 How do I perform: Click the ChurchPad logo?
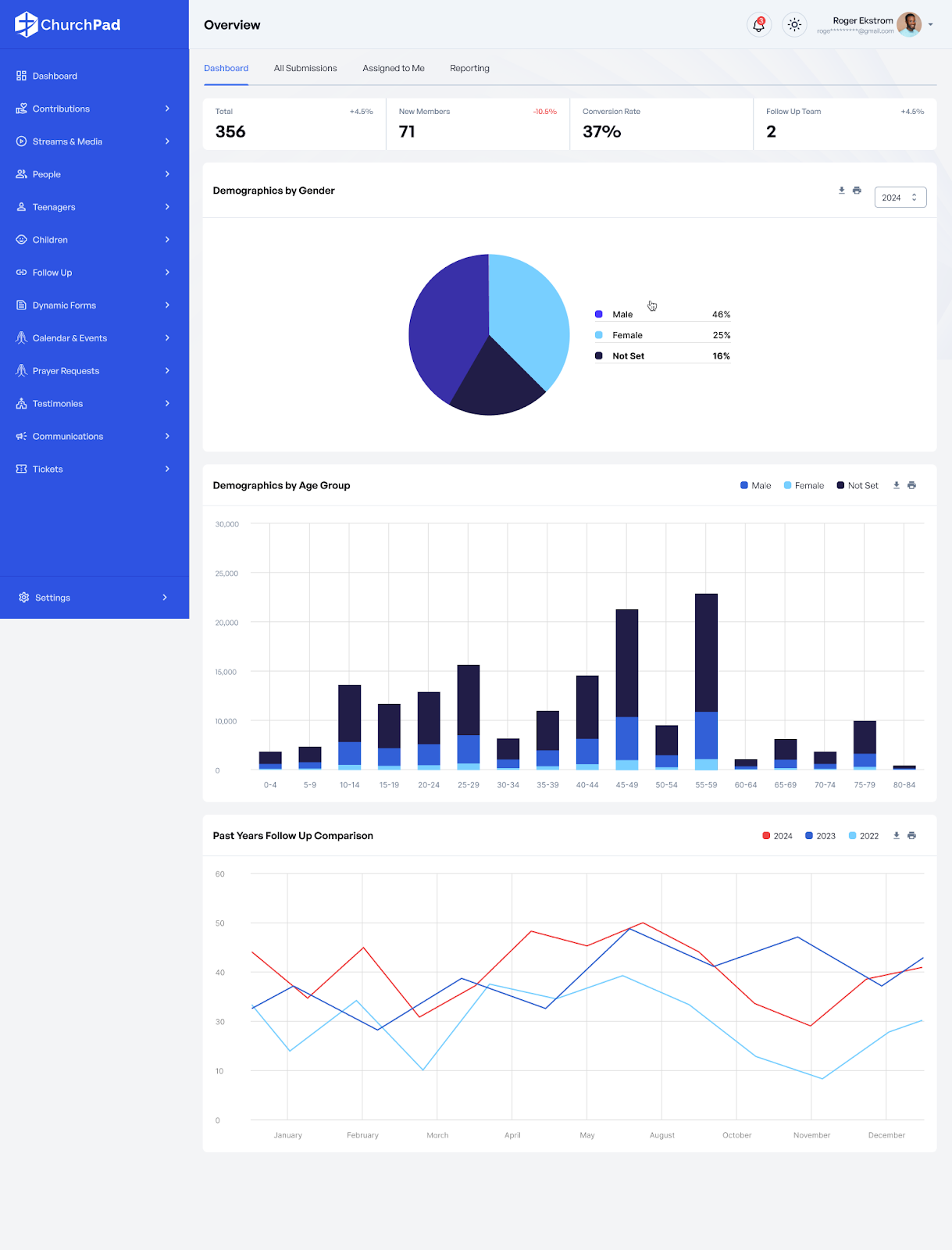coord(68,25)
